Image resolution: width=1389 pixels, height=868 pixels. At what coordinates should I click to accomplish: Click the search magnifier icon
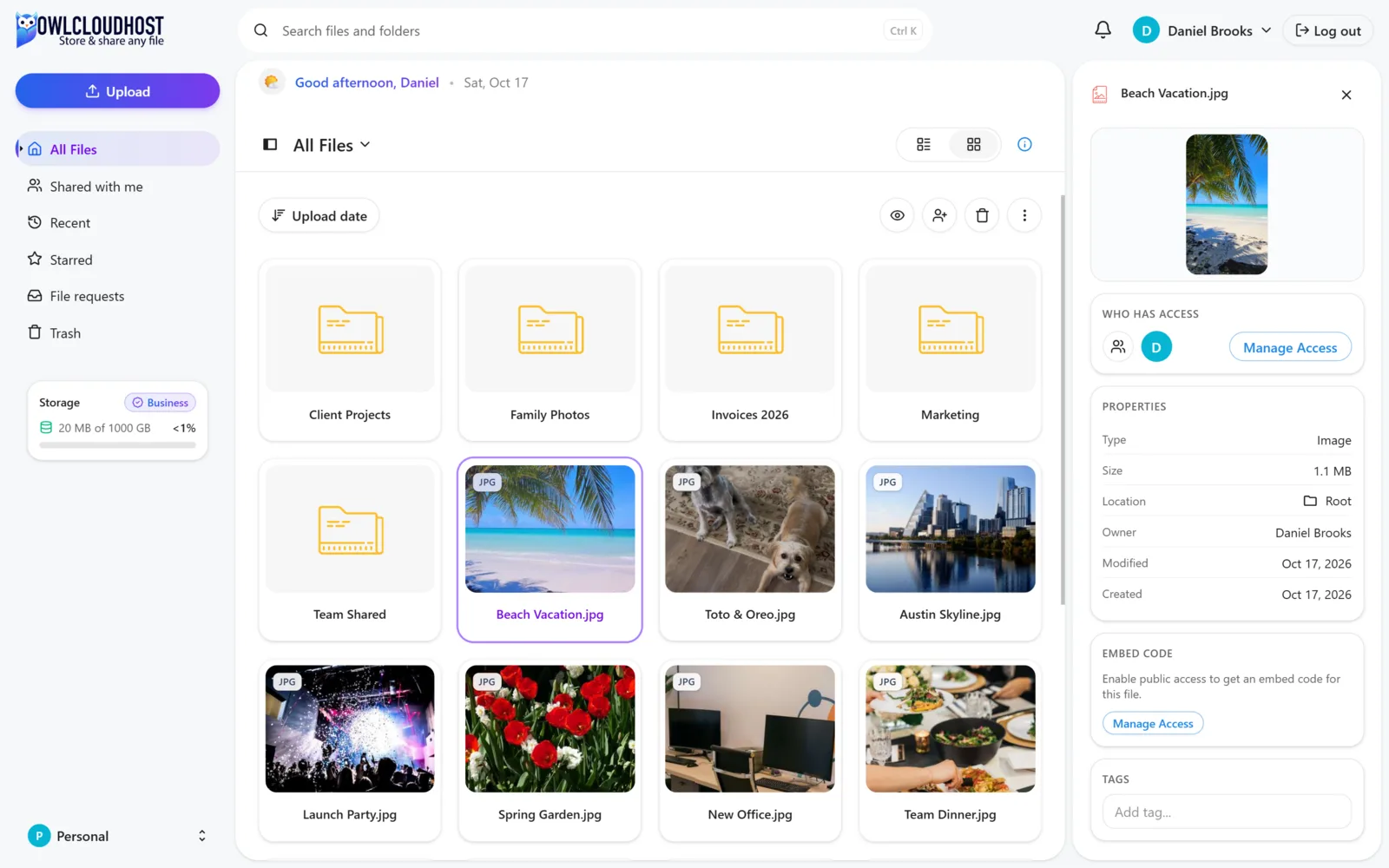pyautogui.click(x=260, y=30)
